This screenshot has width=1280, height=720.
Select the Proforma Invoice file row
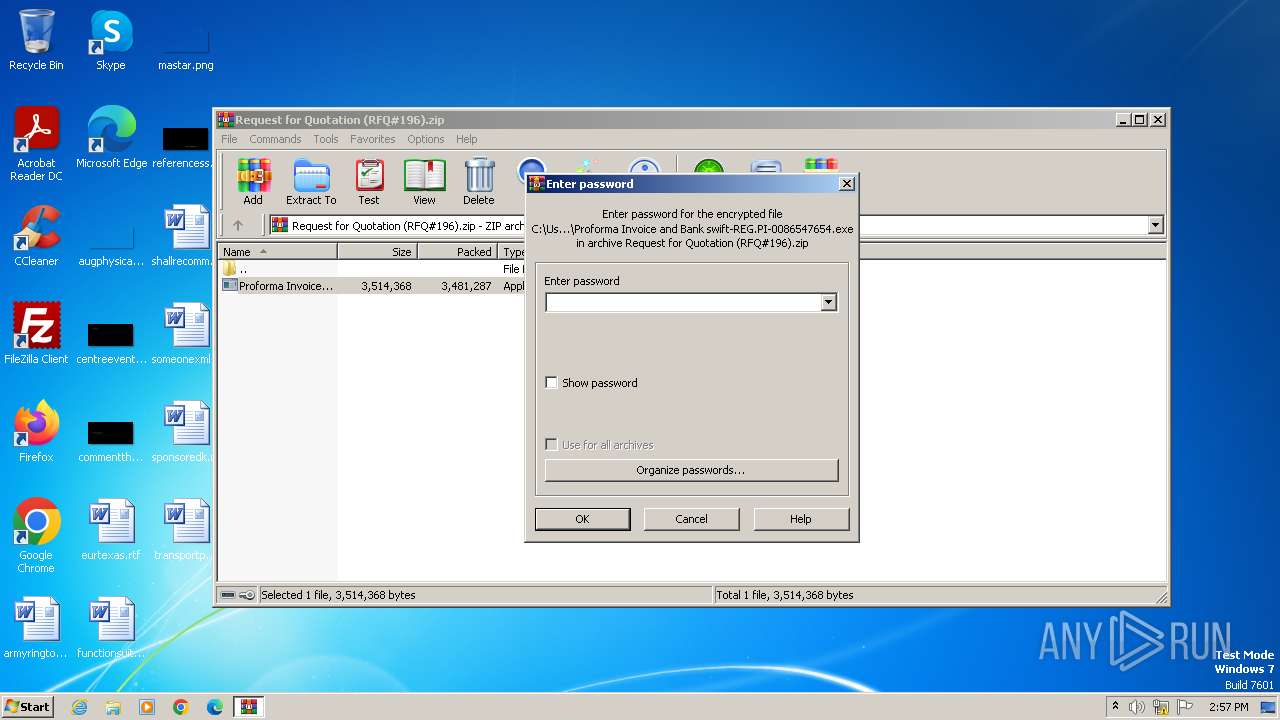[370, 286]
